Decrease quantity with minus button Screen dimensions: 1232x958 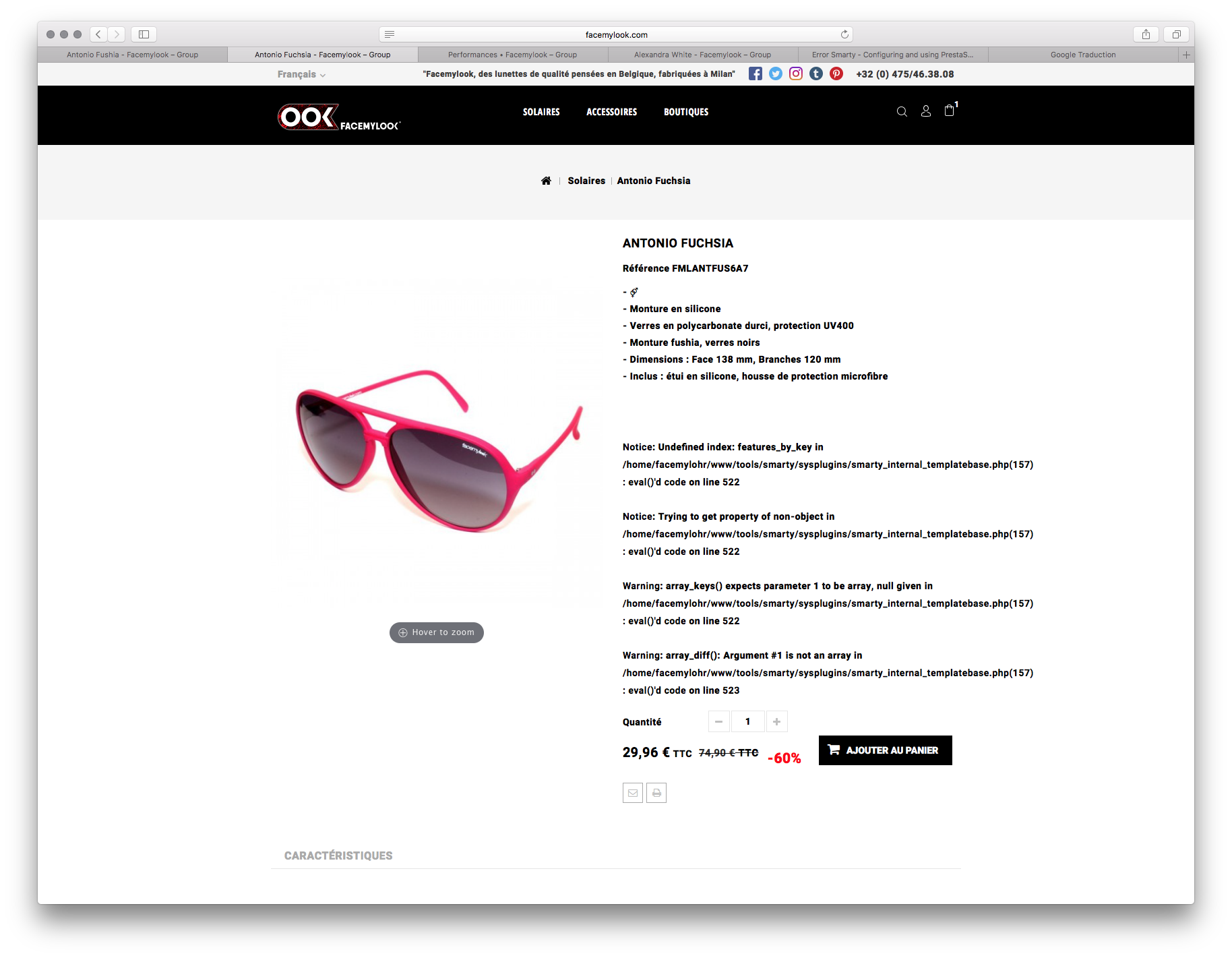[x=719, y=721]
